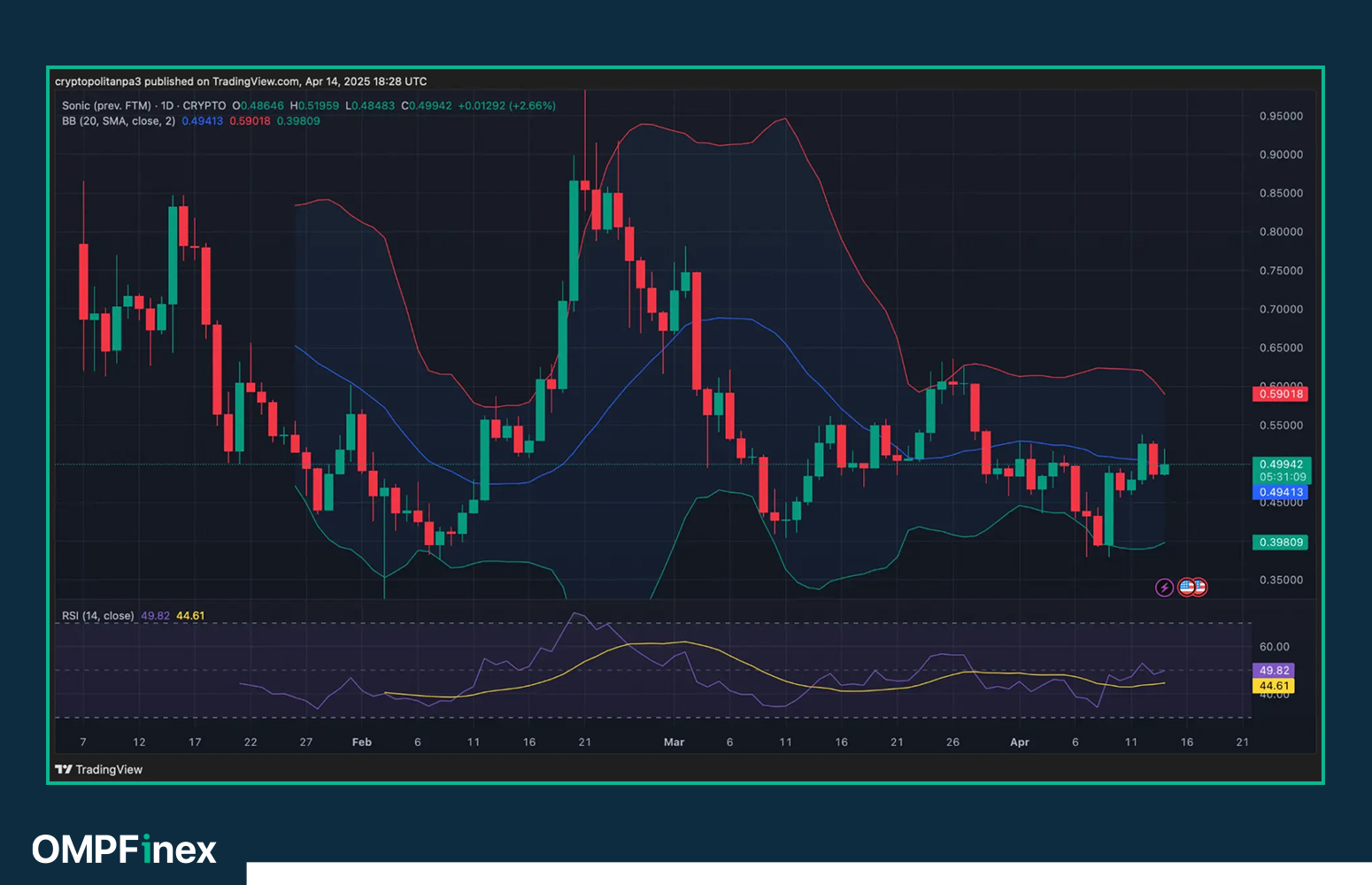Click the green 0.49942 current price label
This screenshot has height=885, width=1372.
pos(1280,464)
